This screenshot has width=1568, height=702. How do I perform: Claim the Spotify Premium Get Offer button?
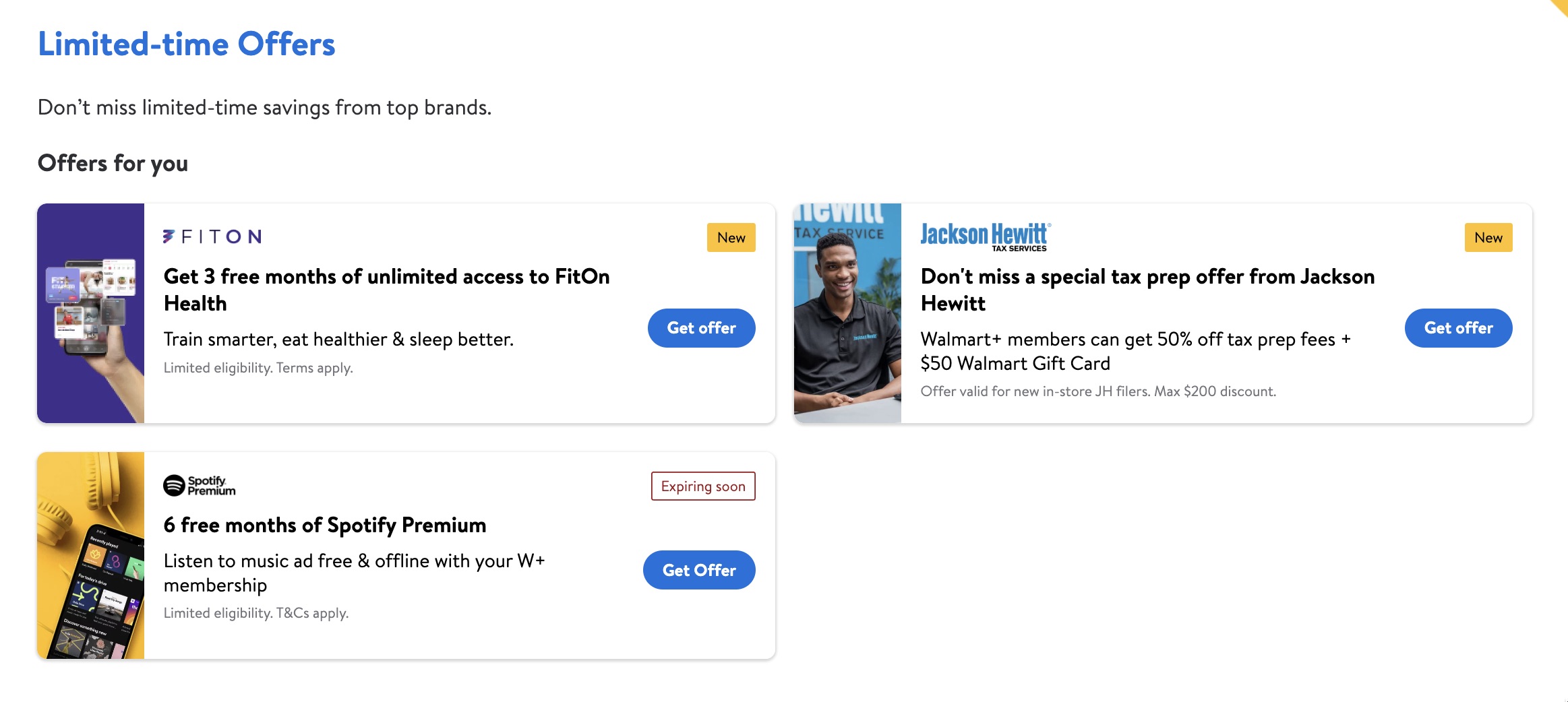tap(699, 570)
